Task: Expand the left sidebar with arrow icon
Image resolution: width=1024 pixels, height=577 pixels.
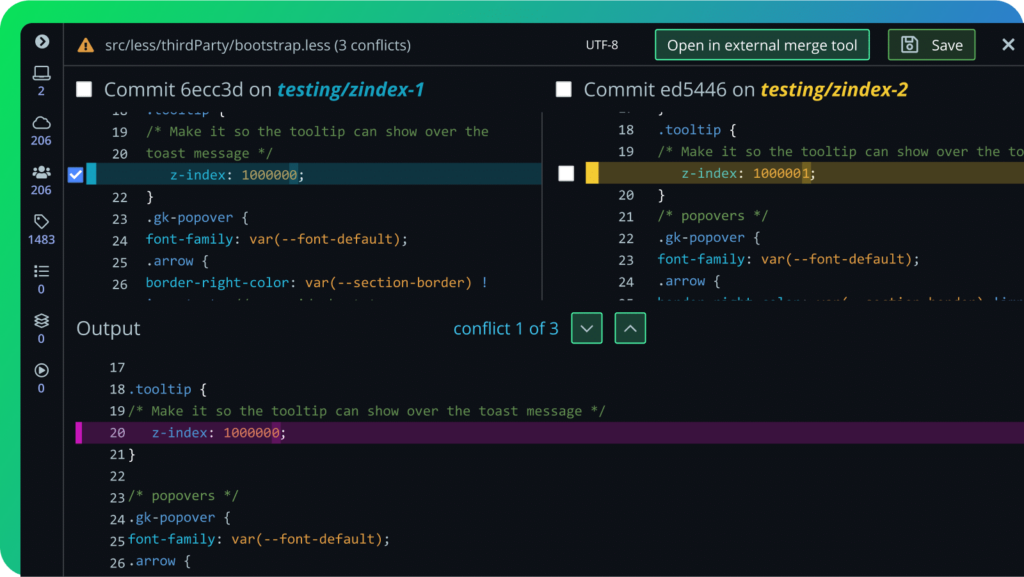Action: coord(42,41)
